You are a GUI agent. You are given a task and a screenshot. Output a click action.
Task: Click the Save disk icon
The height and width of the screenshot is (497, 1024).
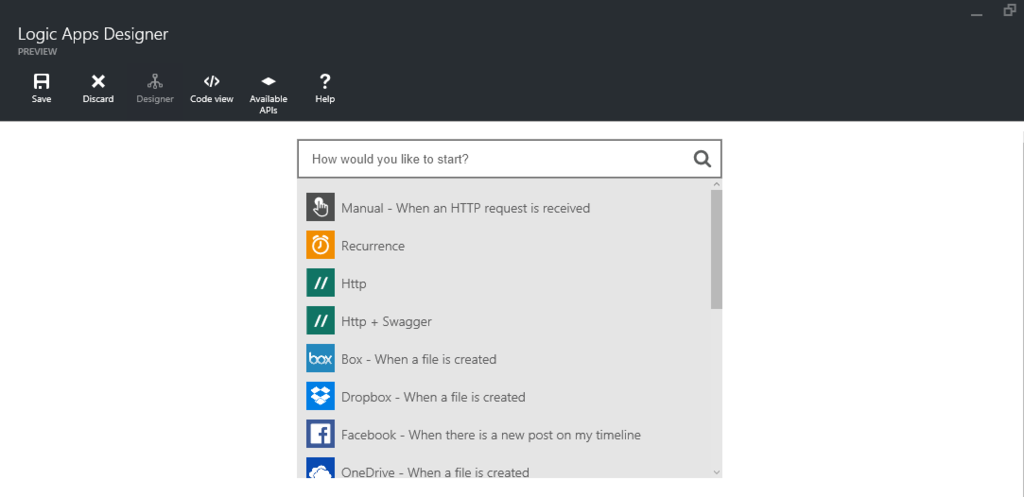point(41,82)
